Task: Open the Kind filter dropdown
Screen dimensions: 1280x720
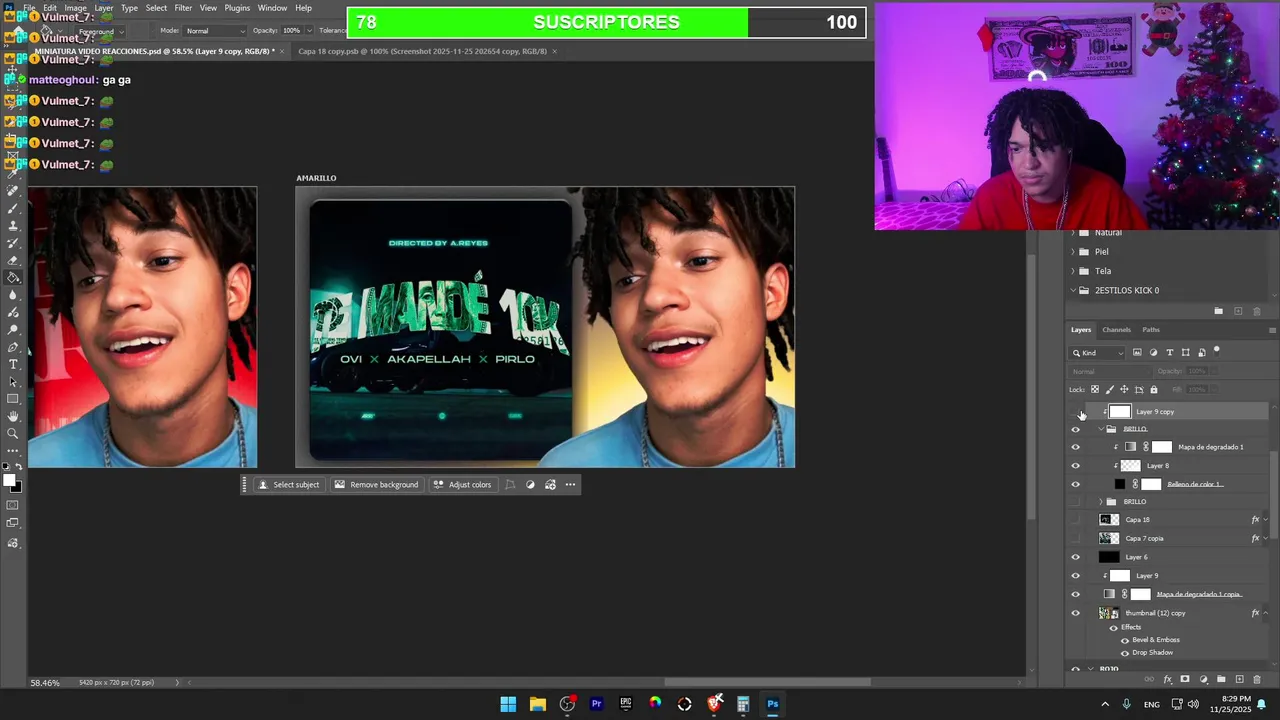Action: point(1097,352)
